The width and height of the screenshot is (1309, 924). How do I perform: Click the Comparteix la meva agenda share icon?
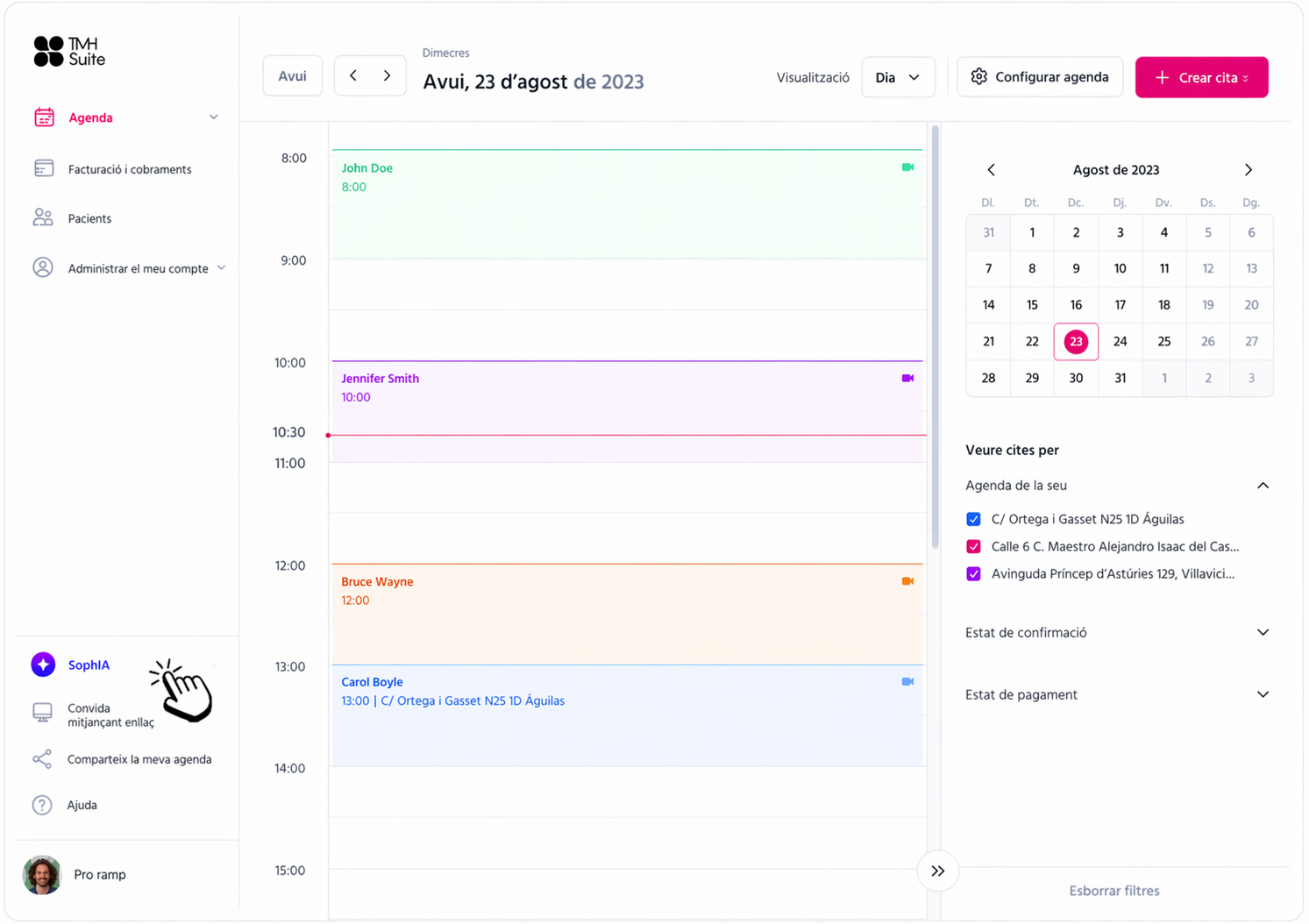pyautogui.click(x=42, y=759)
